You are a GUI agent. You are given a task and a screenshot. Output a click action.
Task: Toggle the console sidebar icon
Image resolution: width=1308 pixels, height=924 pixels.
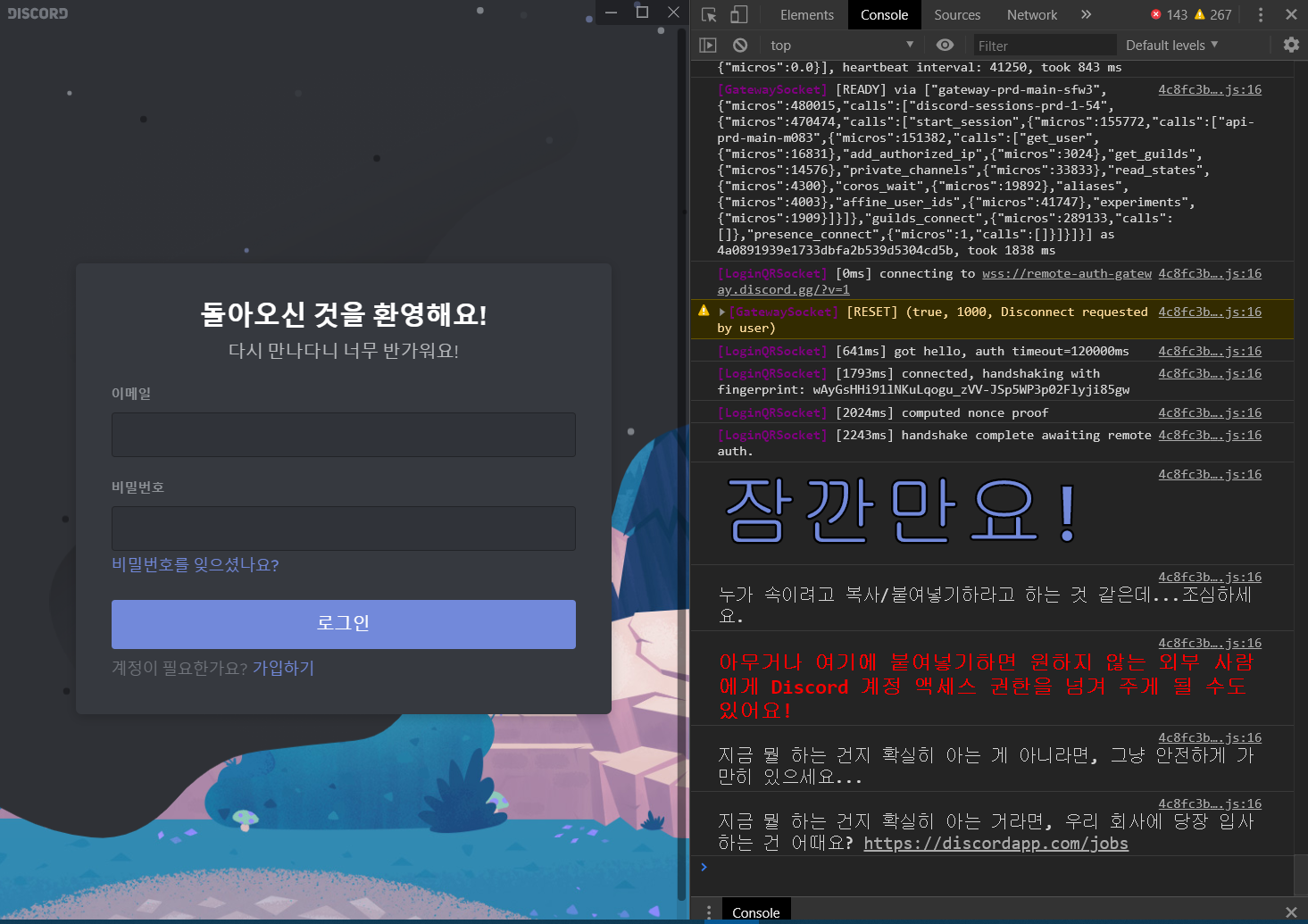708,45
